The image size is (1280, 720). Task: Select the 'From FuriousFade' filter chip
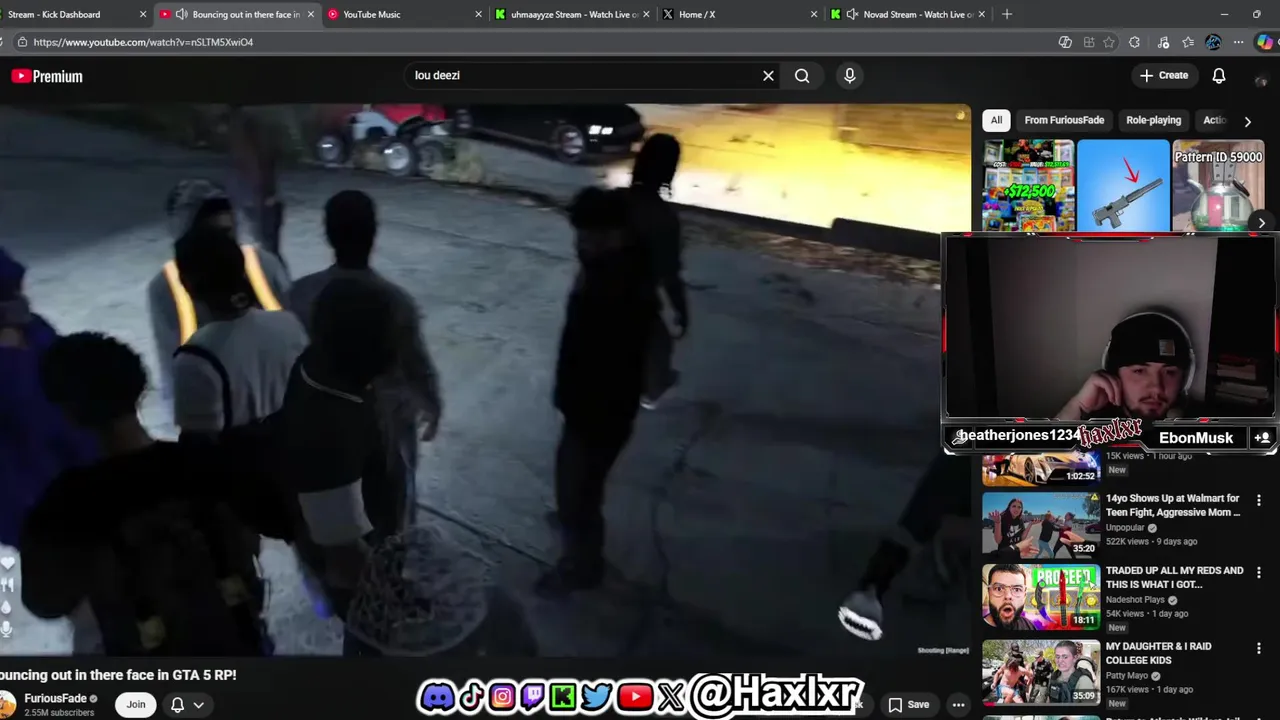1064,120
